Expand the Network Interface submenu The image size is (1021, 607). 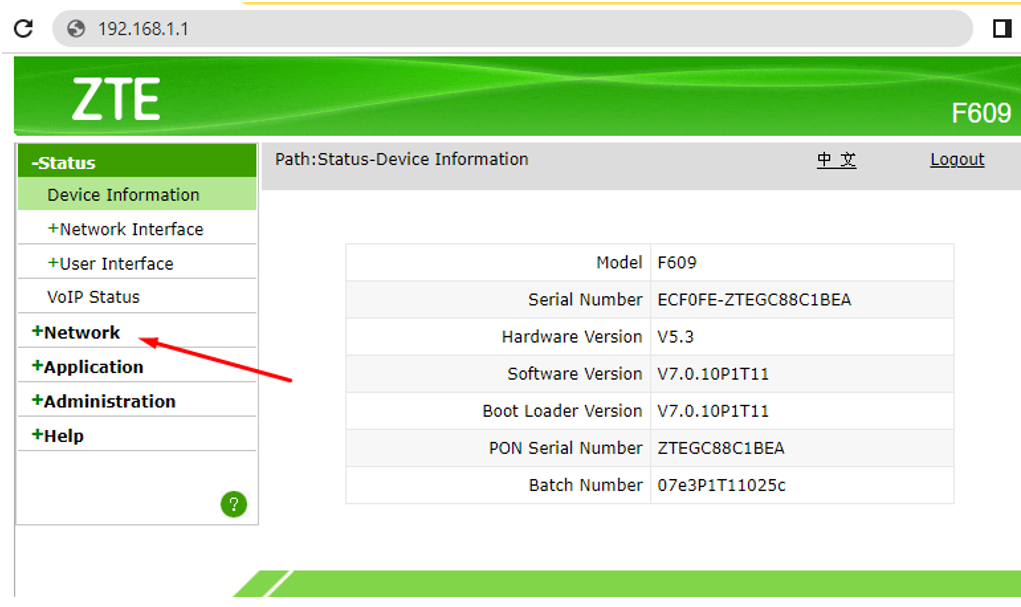click(129, 228)
